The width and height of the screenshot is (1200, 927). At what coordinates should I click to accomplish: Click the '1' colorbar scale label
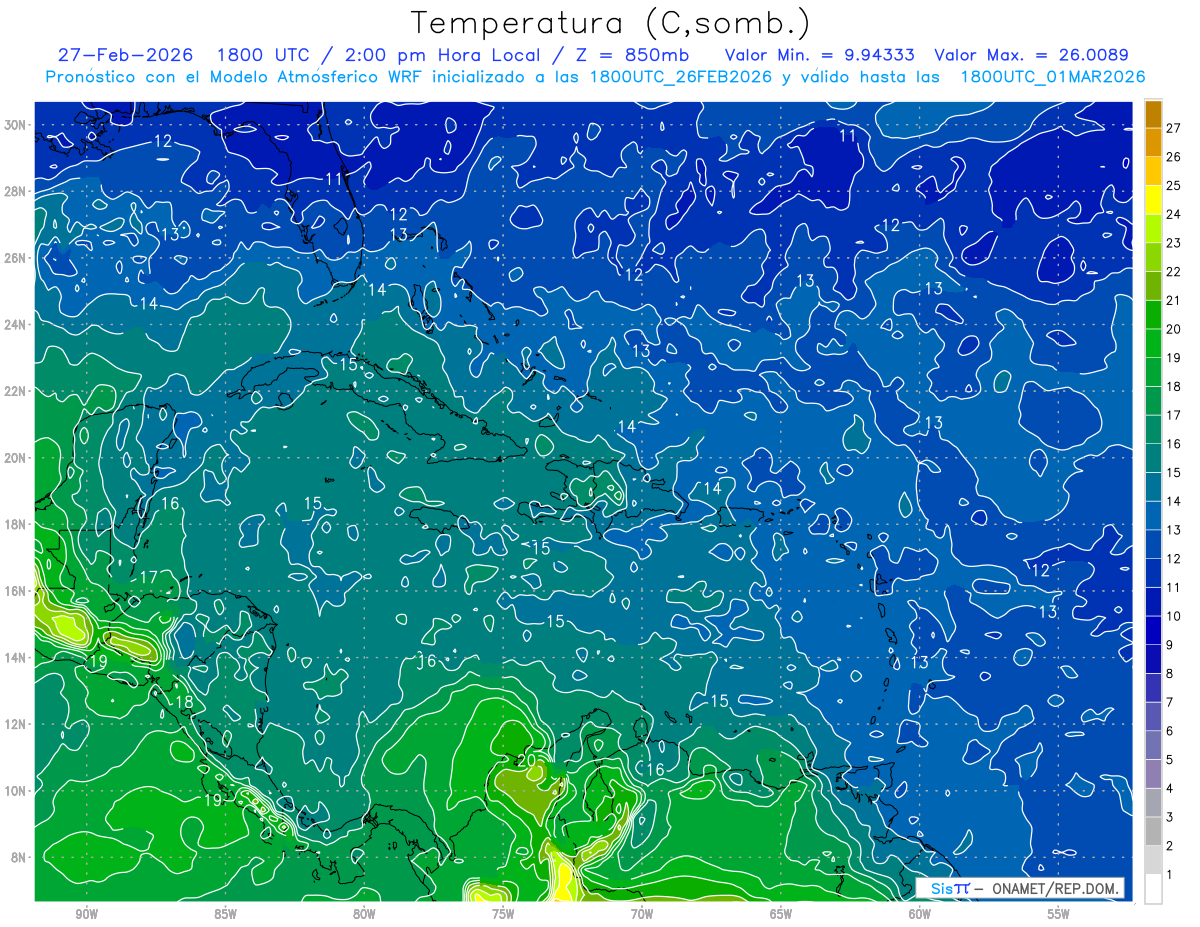tap(1170, 875)
